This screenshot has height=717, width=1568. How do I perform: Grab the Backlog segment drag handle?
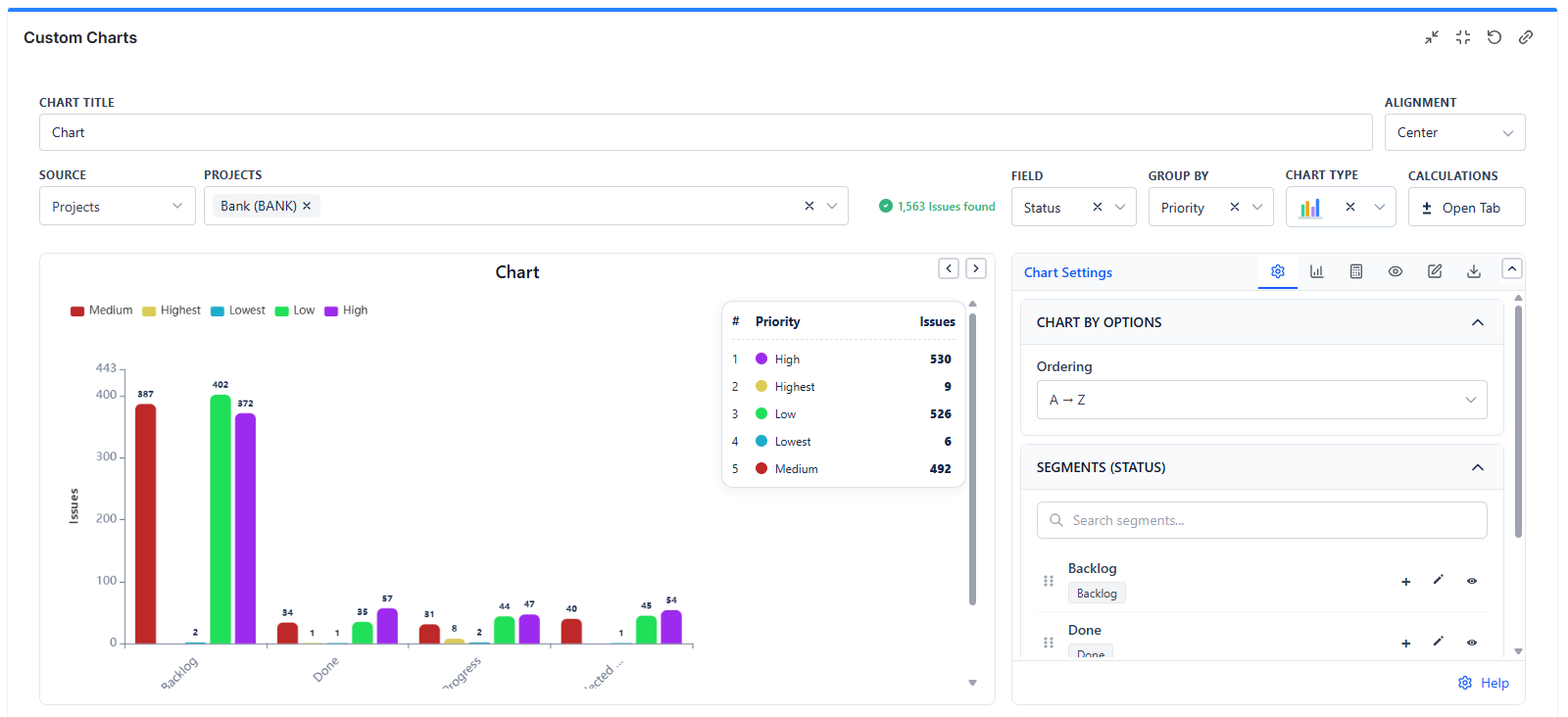1049,581
